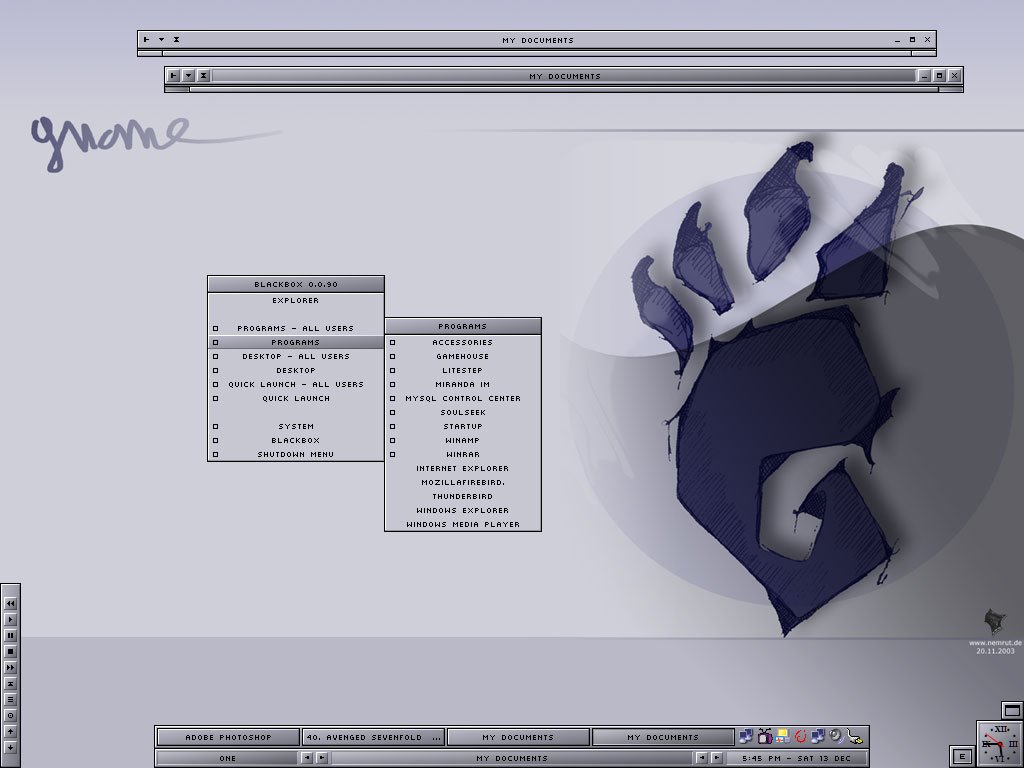This screenshot has width=1024, height=768.
Task: Expand 'Desktop - All Users' submenu
Action: [x=296, y=357]
